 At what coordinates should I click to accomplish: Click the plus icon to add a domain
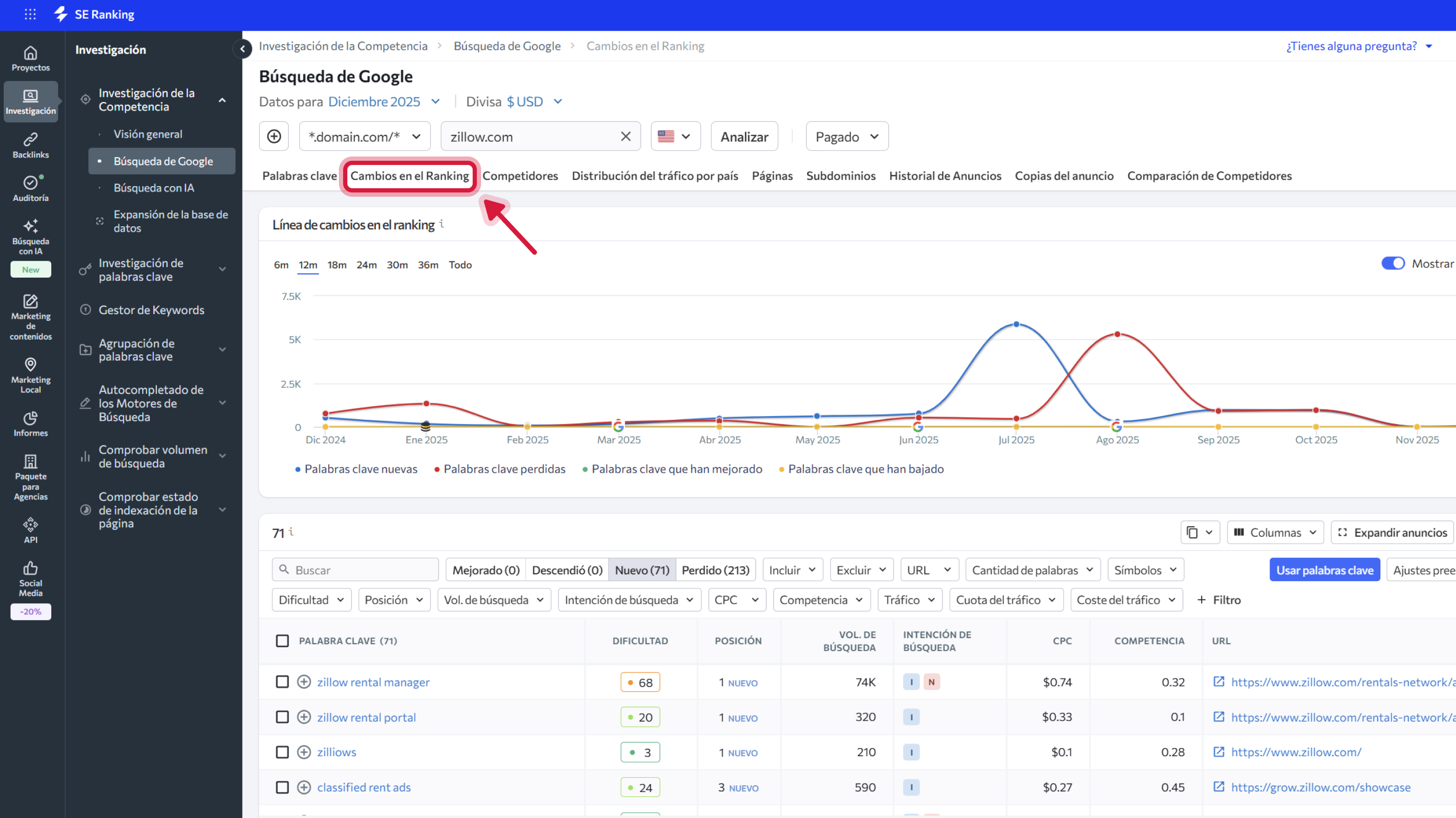[273, 136]
